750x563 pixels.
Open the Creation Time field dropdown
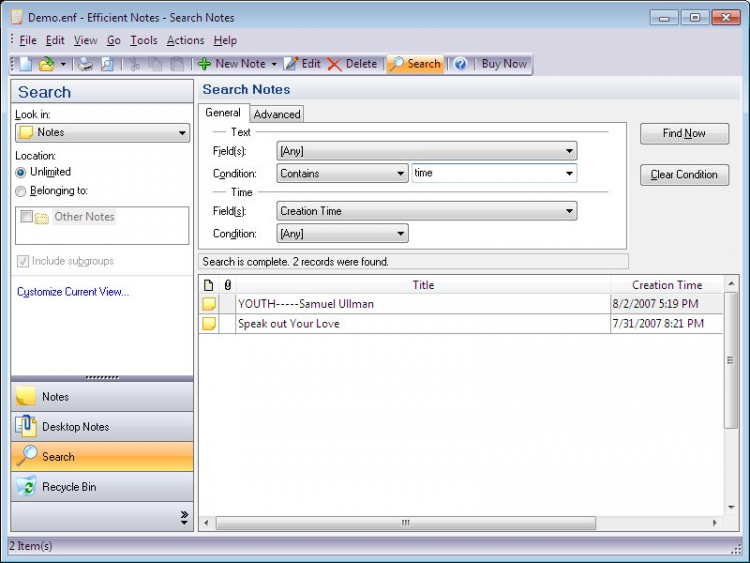tap(427, 211)
